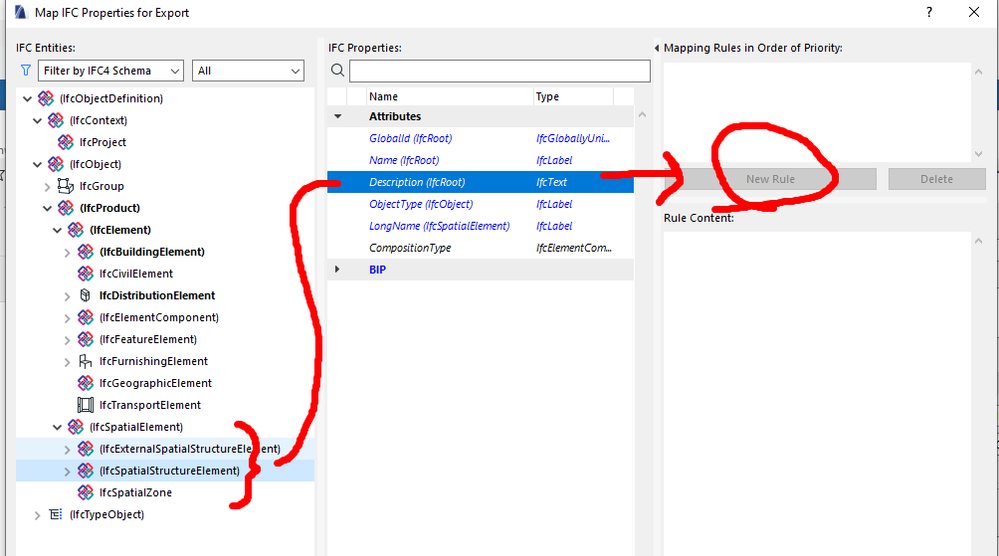Expand the (IfcFeatureElement) node
Viewport: 999px width, 556px height.
(67, 340)
